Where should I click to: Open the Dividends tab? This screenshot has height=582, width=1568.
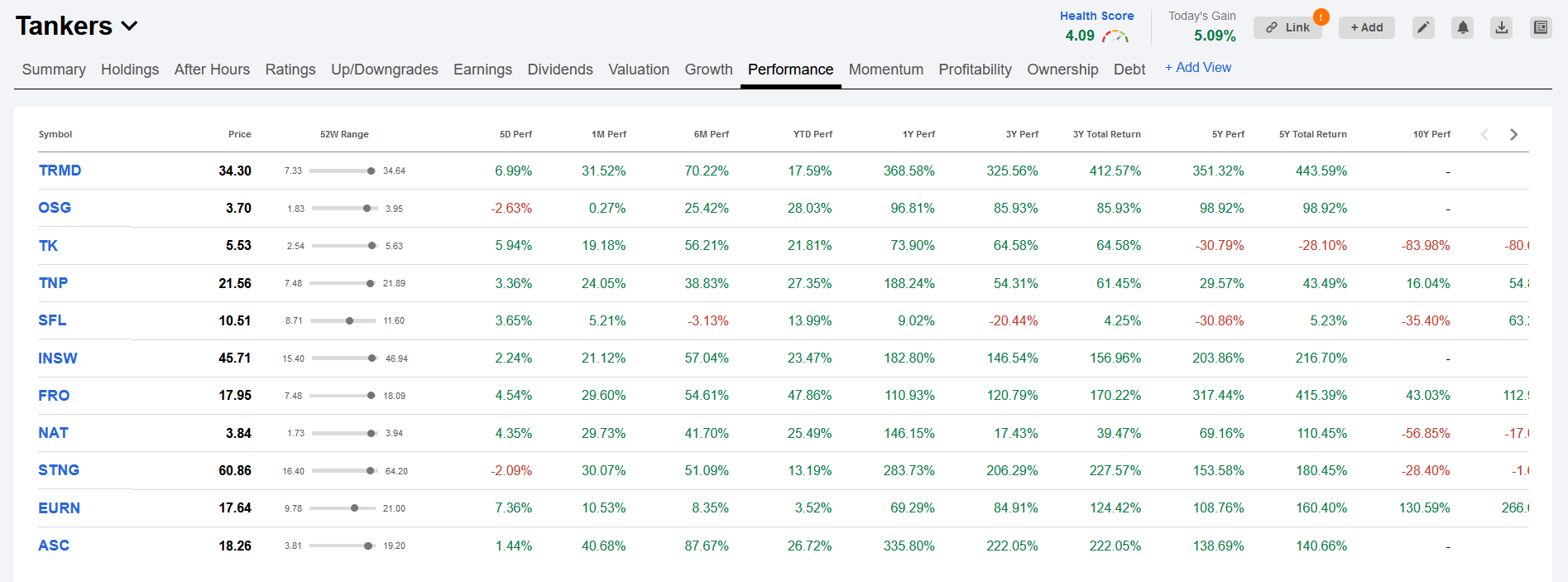(560, 70)
